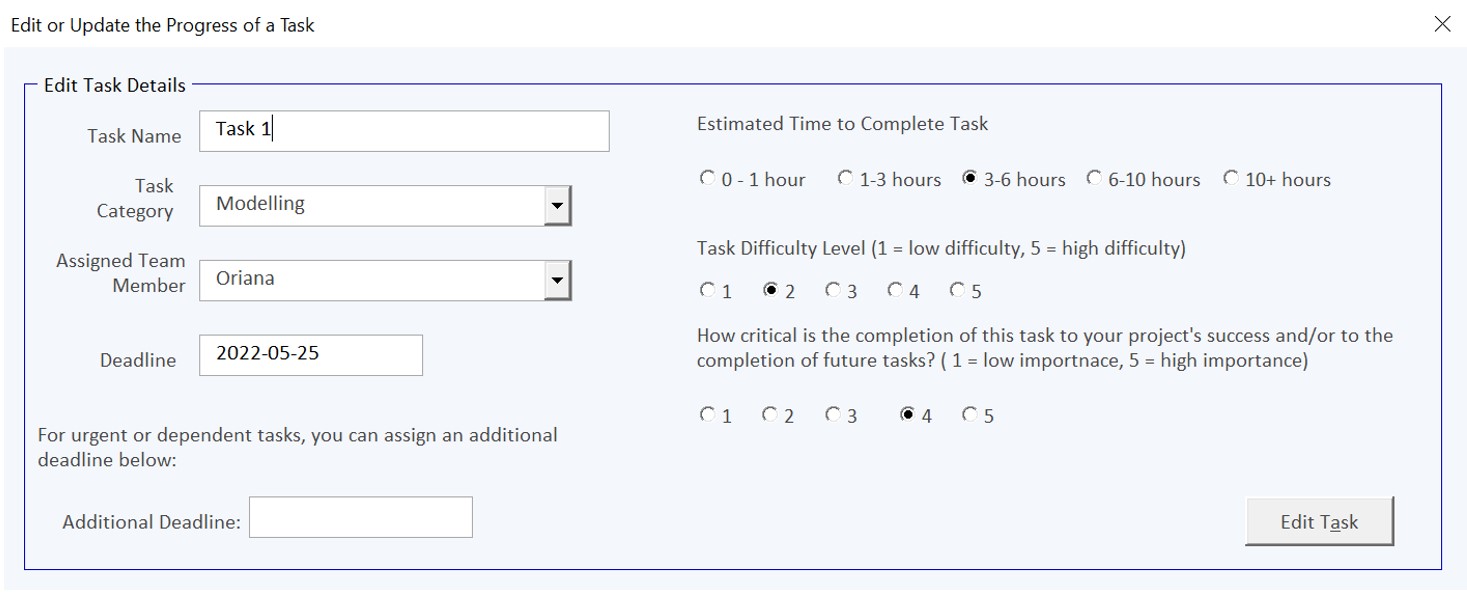Image resolution: width=1467 pixels, height=592 pixels.
Task: Choose the 1-3 hours estimated time option
Action: 845,179
